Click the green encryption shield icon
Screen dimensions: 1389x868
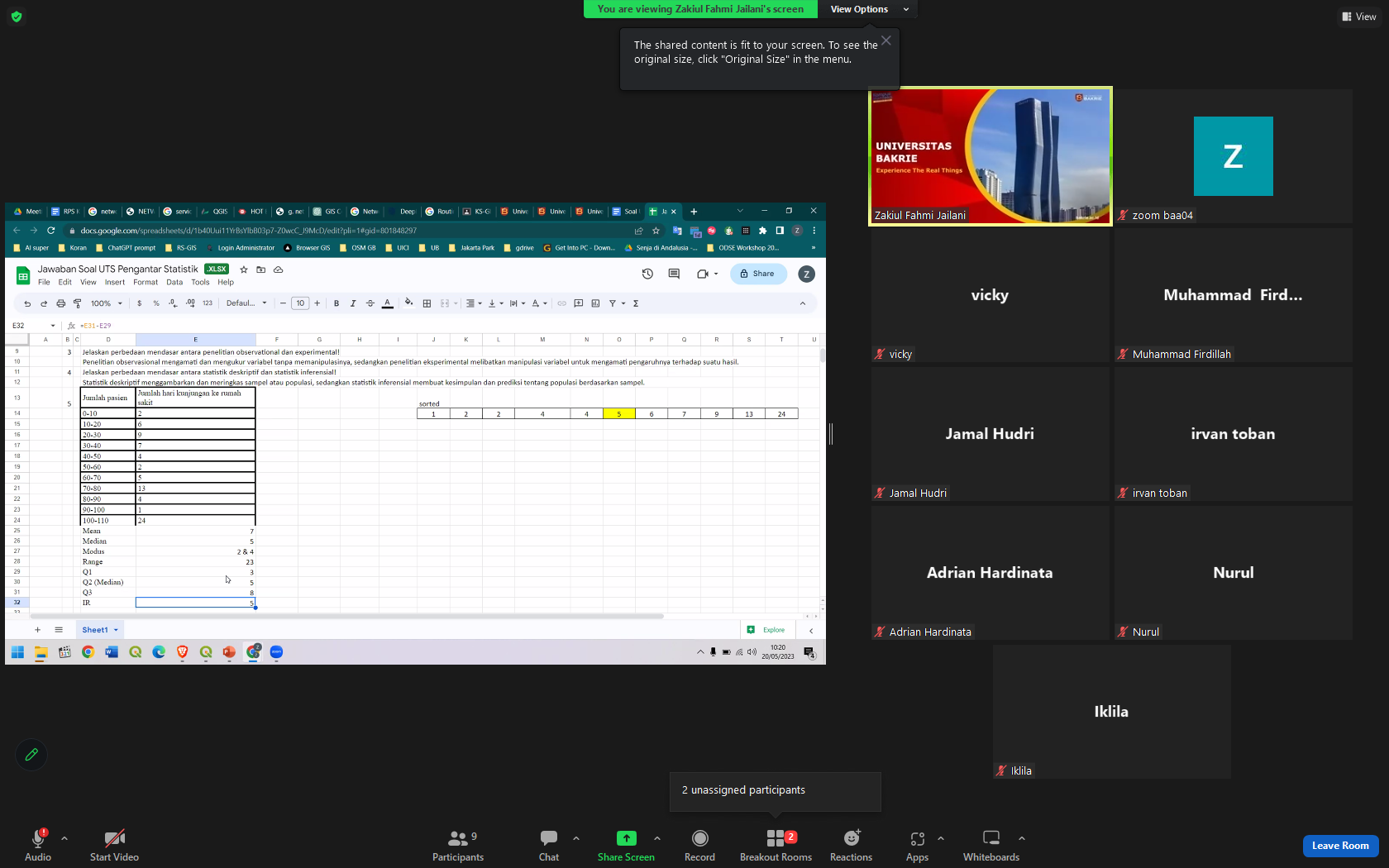17,17
